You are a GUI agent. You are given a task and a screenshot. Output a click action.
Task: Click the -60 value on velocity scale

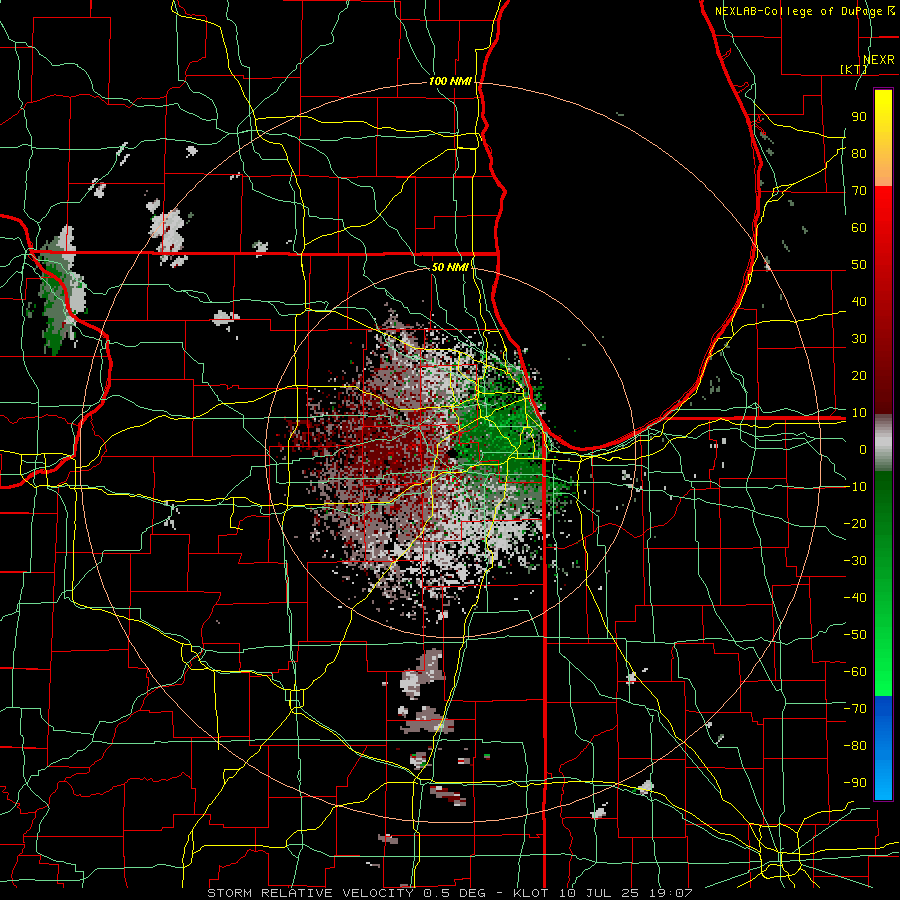coord(855,672)
